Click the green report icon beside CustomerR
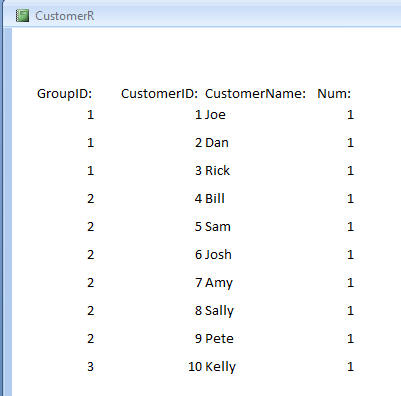The height and width of the screenshot is (396, 401). click(x=22, y=16)
